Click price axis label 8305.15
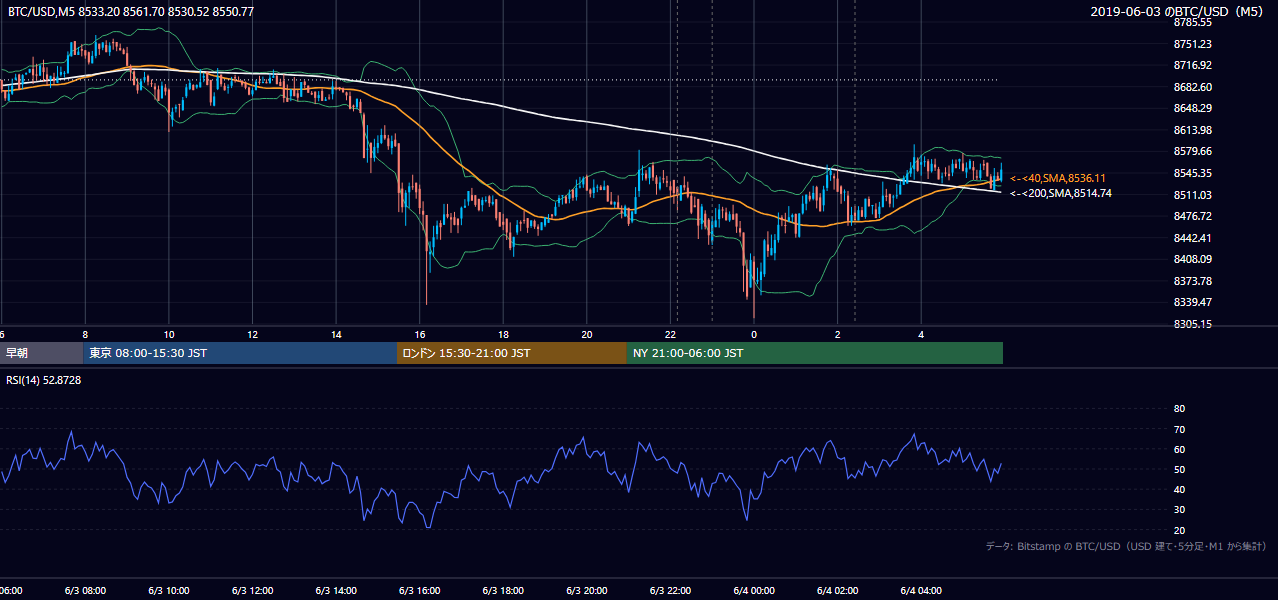Screen dimensions: 1278x600 (x=1193, y=324)
